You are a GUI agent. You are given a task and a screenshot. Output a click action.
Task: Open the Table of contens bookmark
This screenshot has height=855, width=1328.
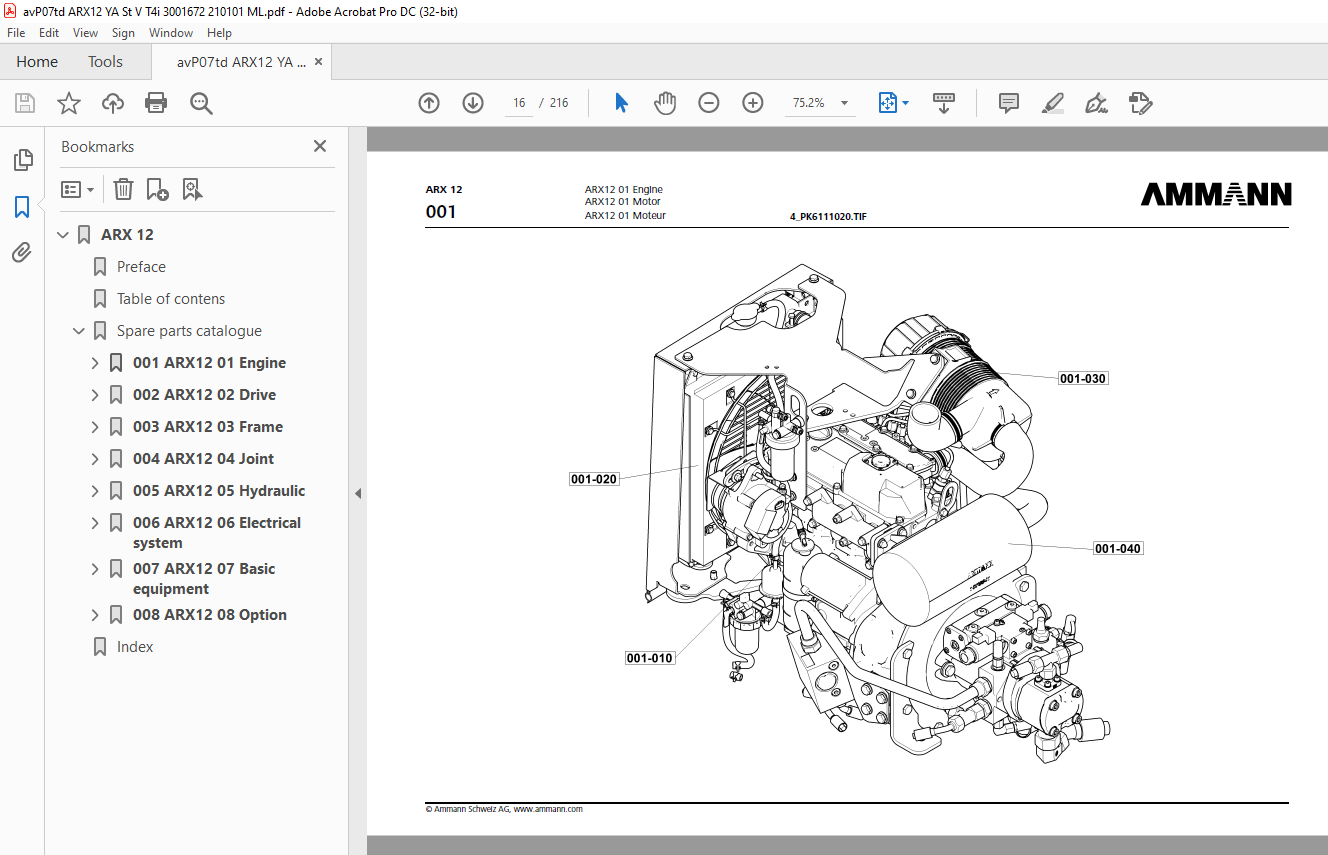171,299
